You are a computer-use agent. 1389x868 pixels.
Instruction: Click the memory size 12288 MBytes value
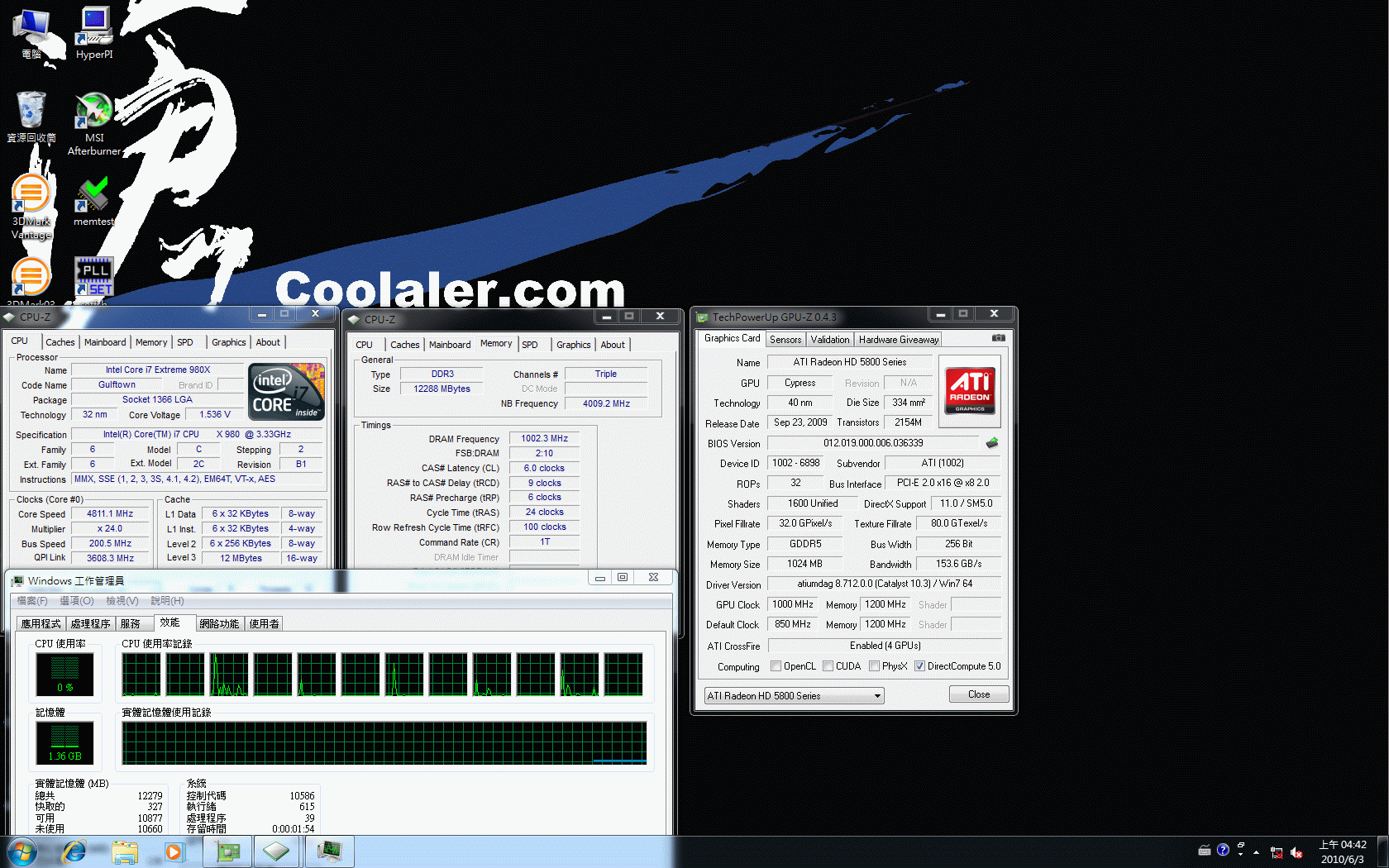pos(442,389)
